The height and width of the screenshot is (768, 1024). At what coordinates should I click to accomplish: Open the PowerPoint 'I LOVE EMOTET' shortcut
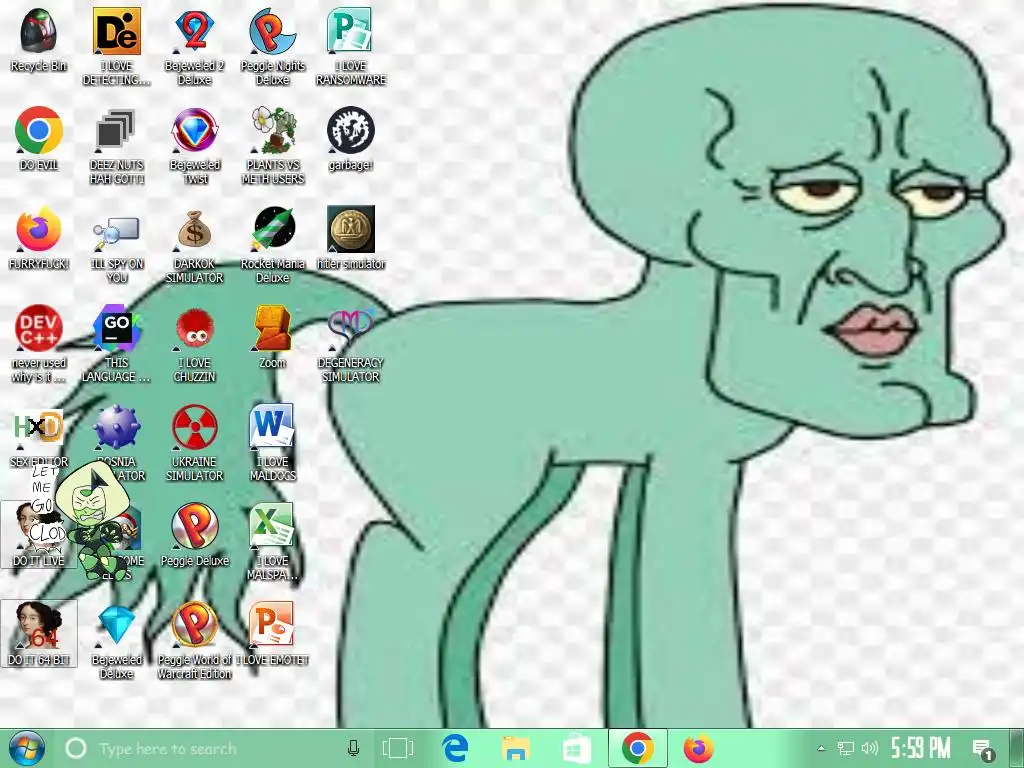[x=272, y=633]
